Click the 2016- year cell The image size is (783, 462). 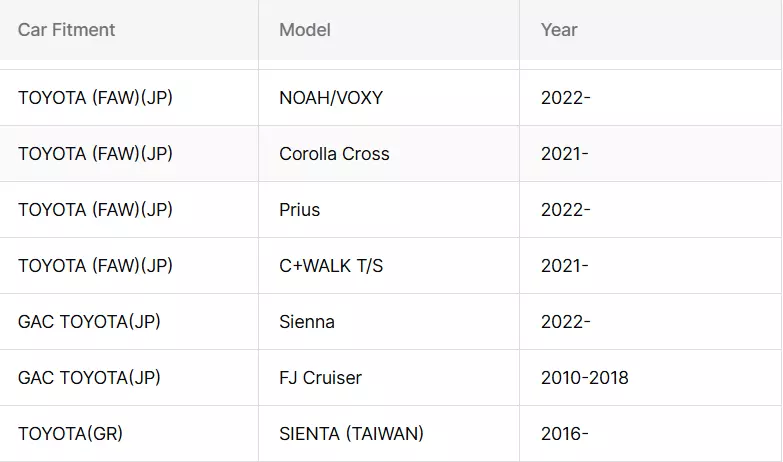(651, 434)
